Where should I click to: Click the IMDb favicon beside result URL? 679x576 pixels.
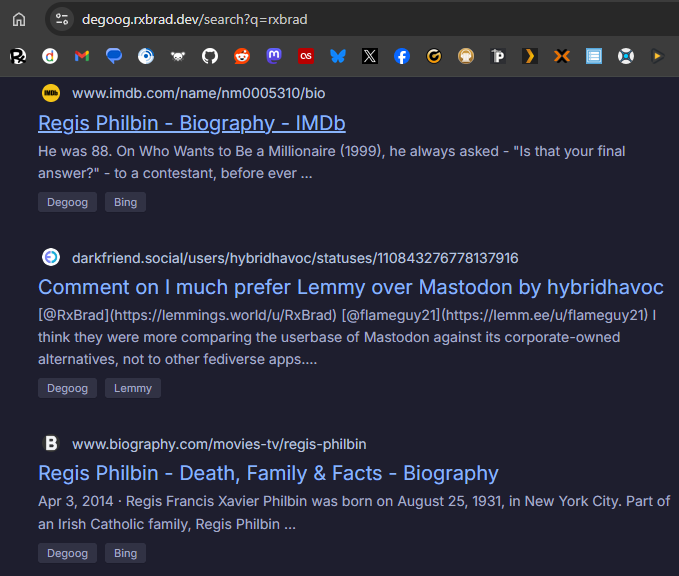[51, 93]
